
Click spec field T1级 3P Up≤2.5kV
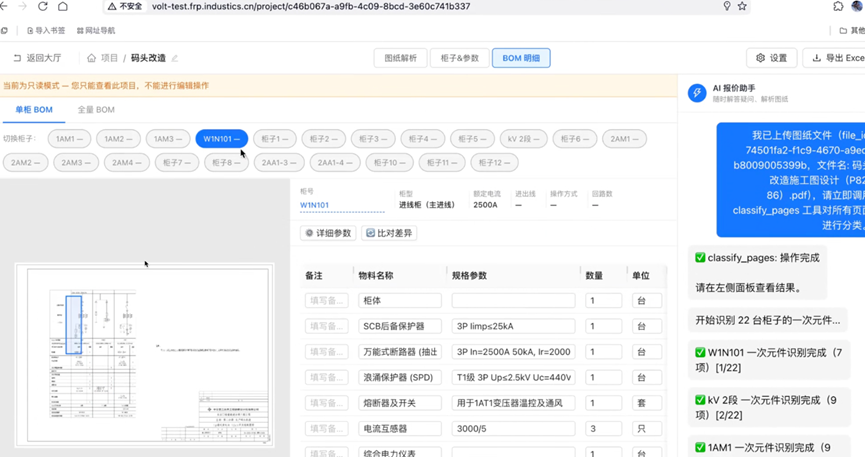click(x=513, y=378)
